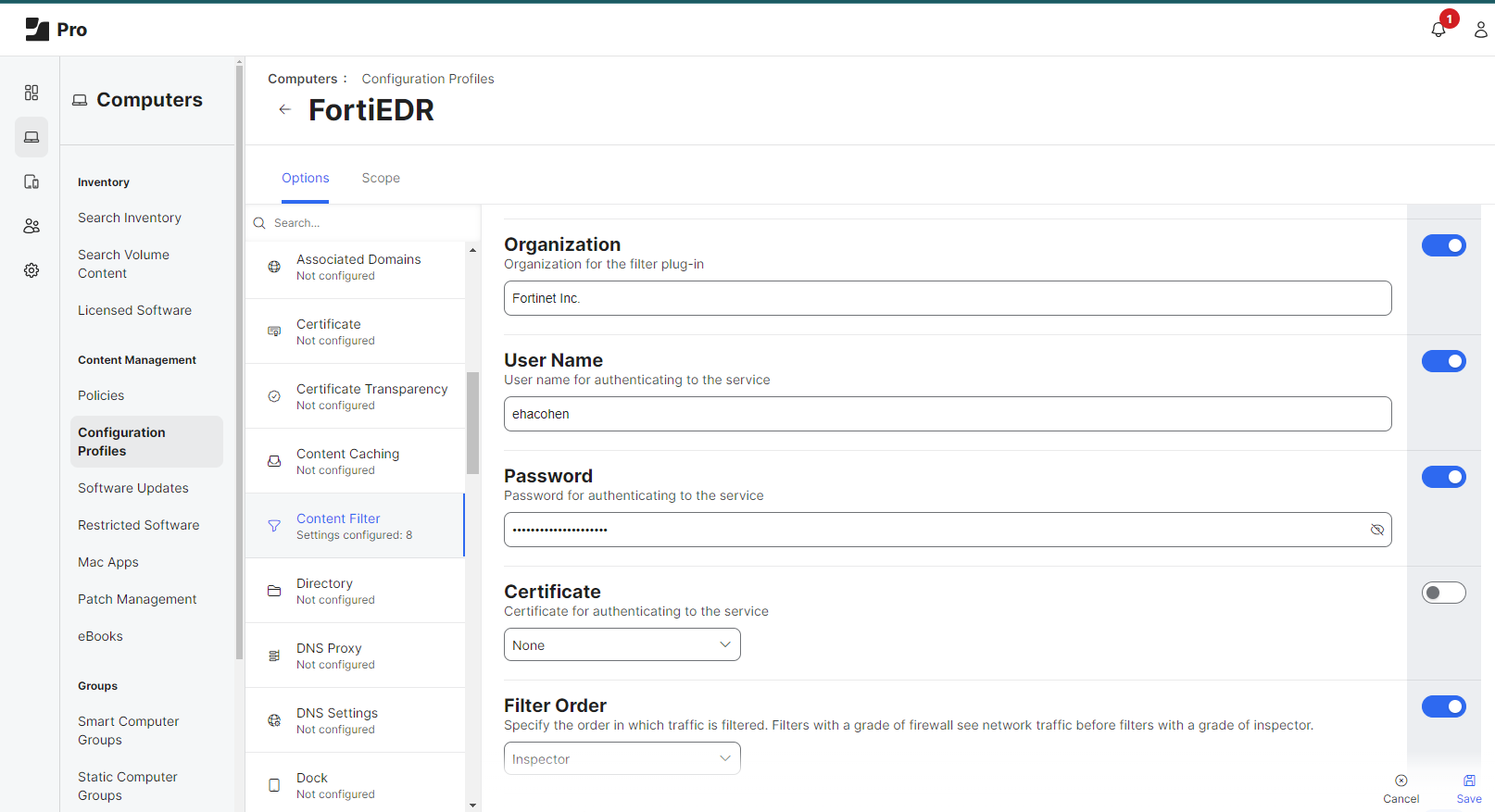This screenshot has width=1495, height=812.
Task: Open the Dashboard icon in left rail
Action: click(31, 93)
